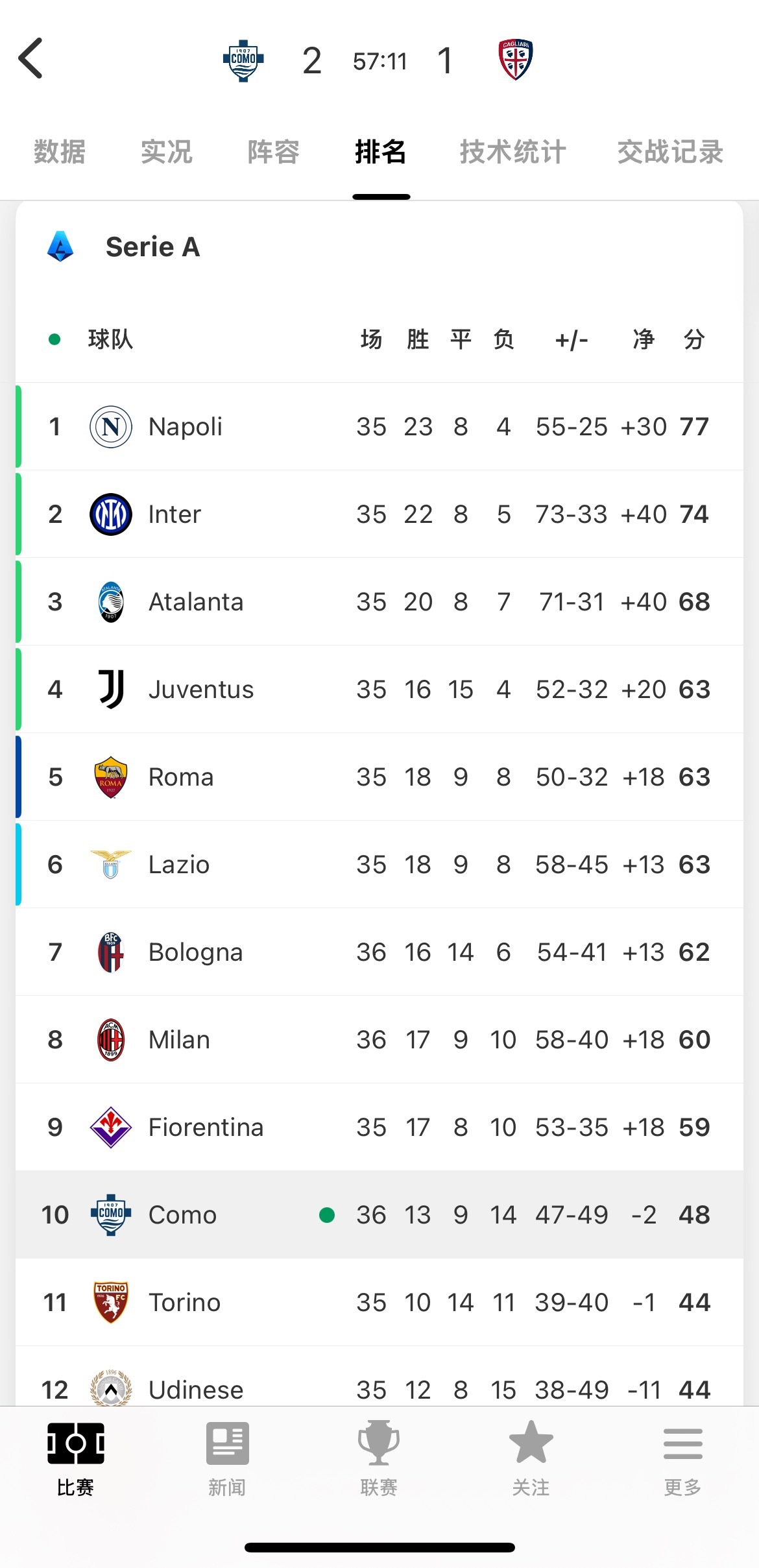
Task: Open the 交战记录 head-to-head tab
Action: (670, 152)
